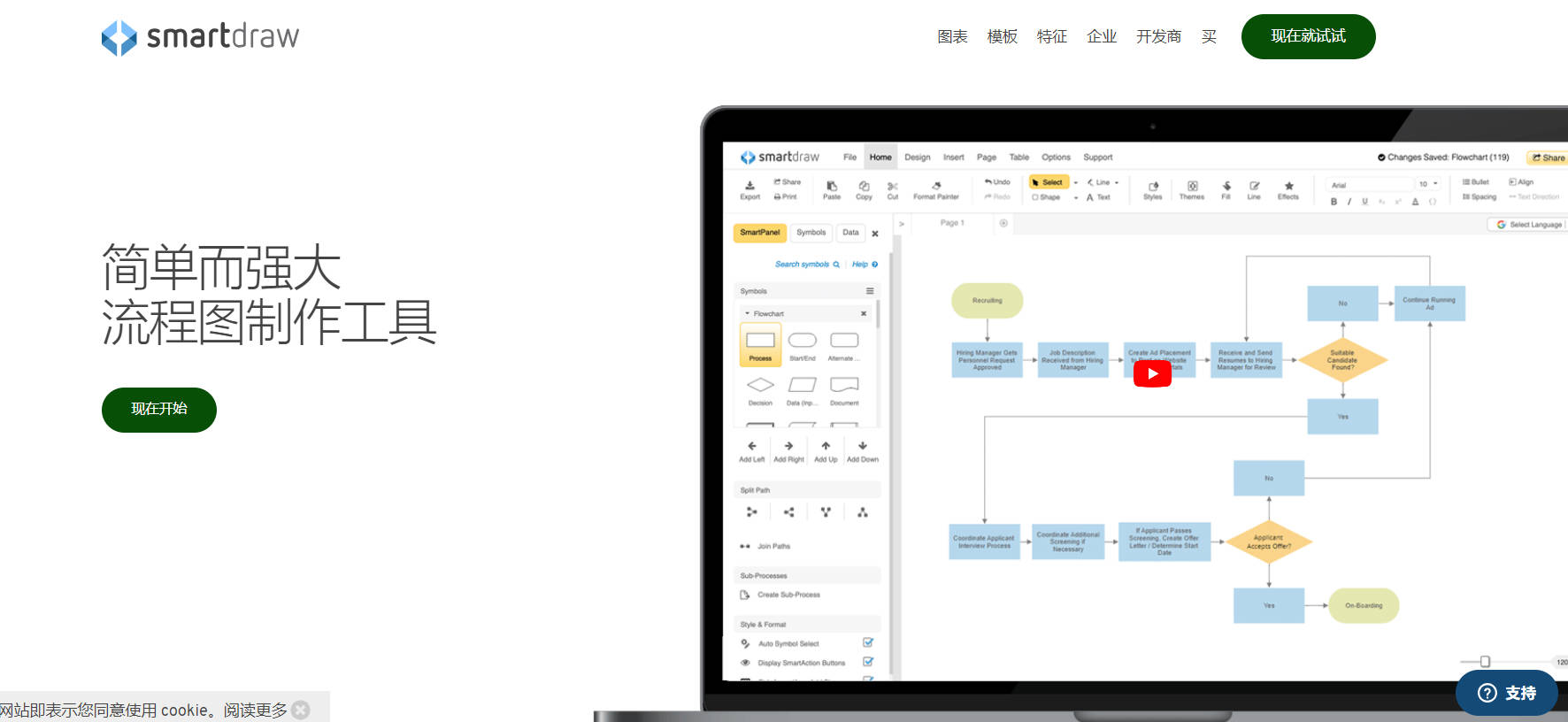Toggle the Auto Symbol Select checkbox
This screenshot has height=722, width=1568.
pyautogui.click(x=868, y=642)
